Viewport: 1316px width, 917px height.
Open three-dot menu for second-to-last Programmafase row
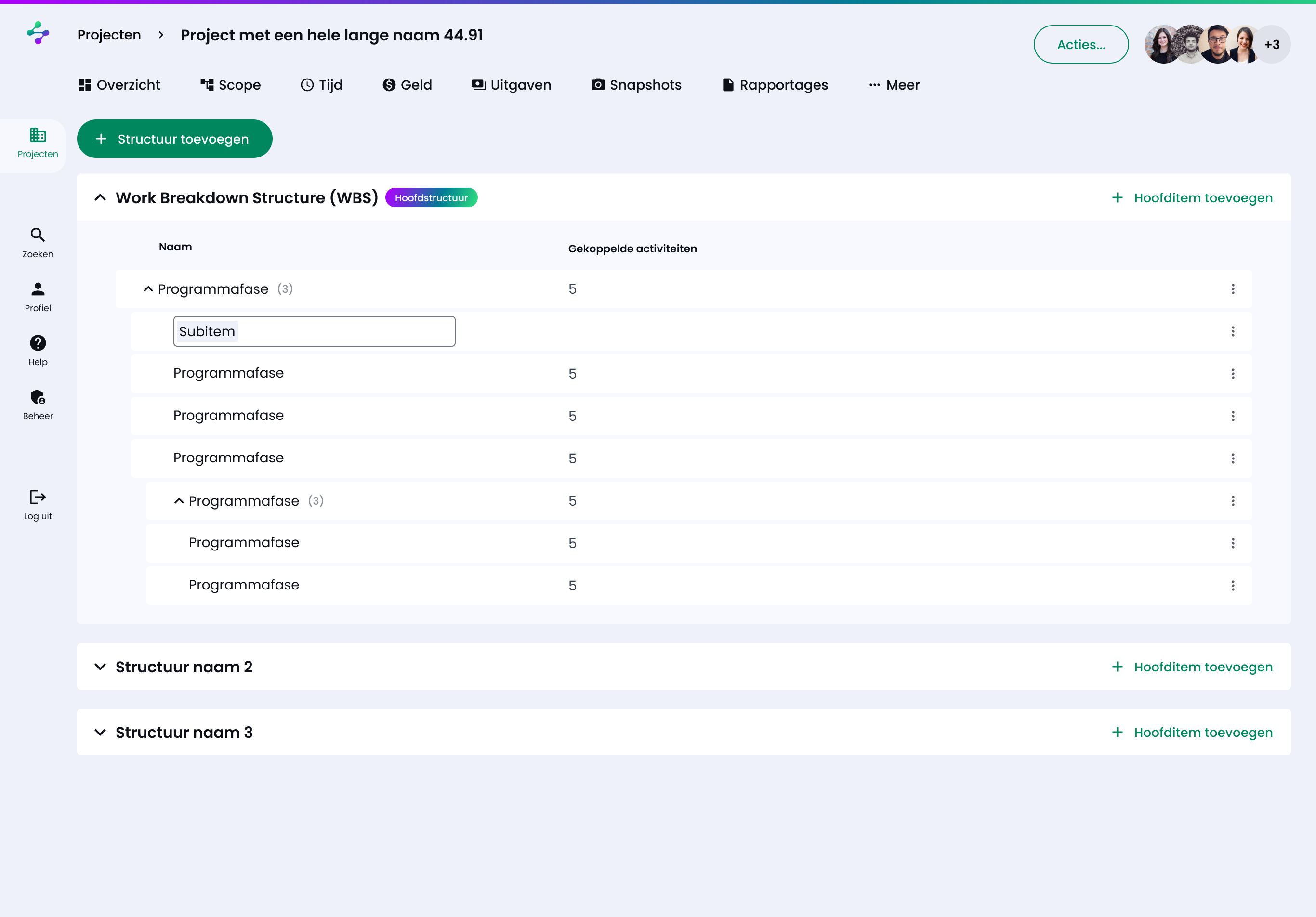click(1233, 543)
